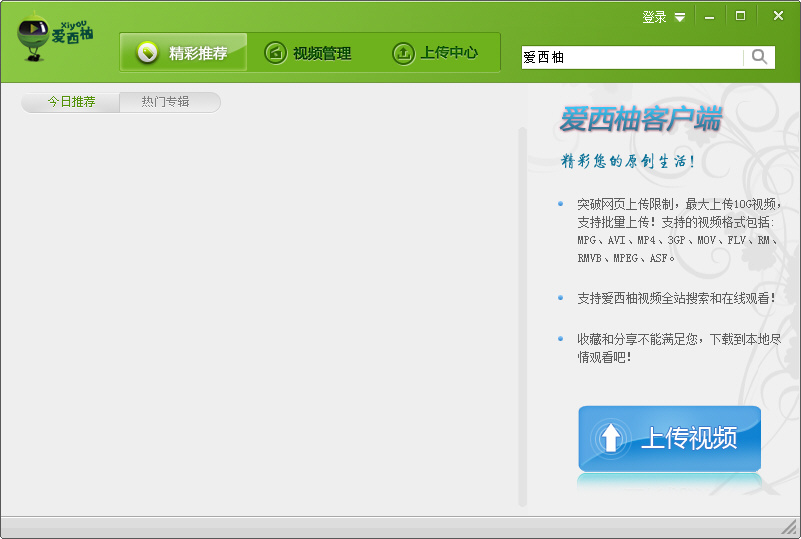Screen dimensions: 801x539
Task: Click the vertical scrollbar track
Action: (x=522, y=317)
